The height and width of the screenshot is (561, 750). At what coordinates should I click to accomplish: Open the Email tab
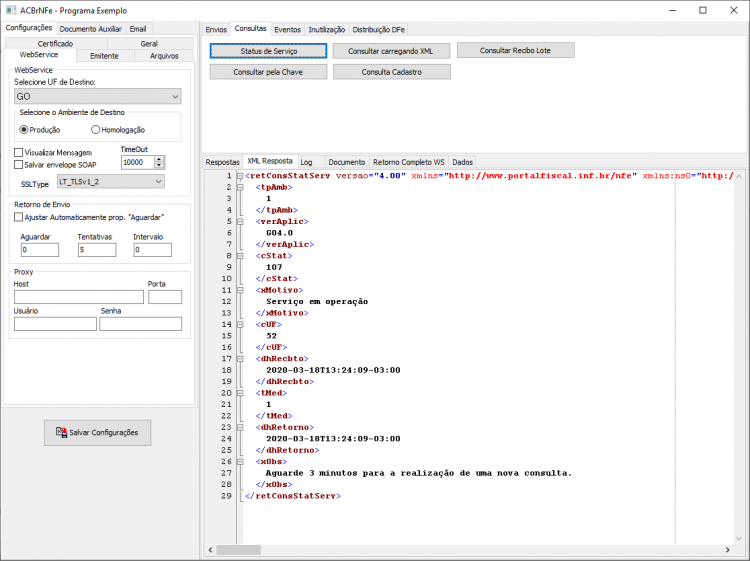(x=138, y=29)
